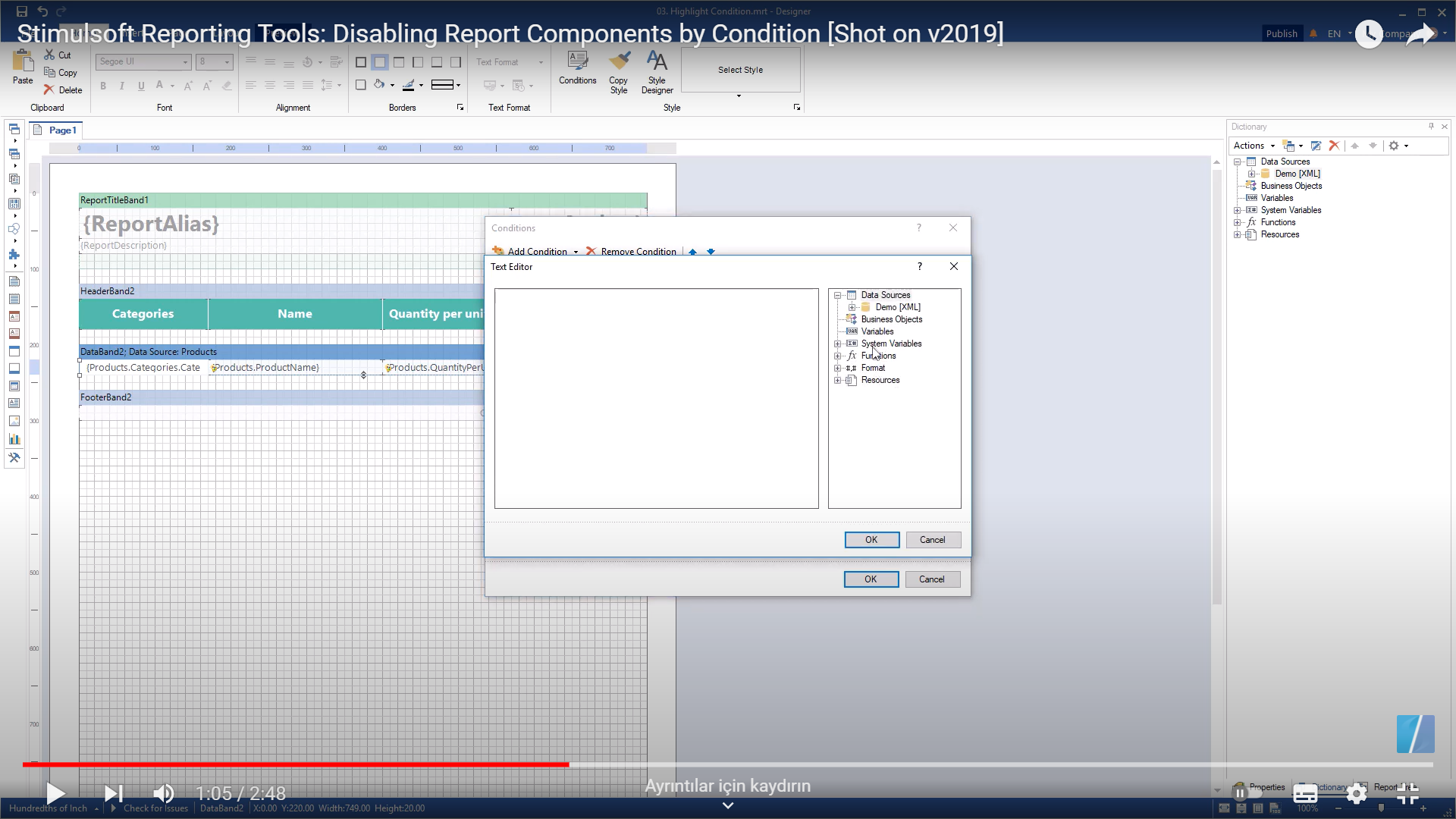Expand Format node in Text Editor tree
Screen dimensions: 1456x819
(837, 368)
